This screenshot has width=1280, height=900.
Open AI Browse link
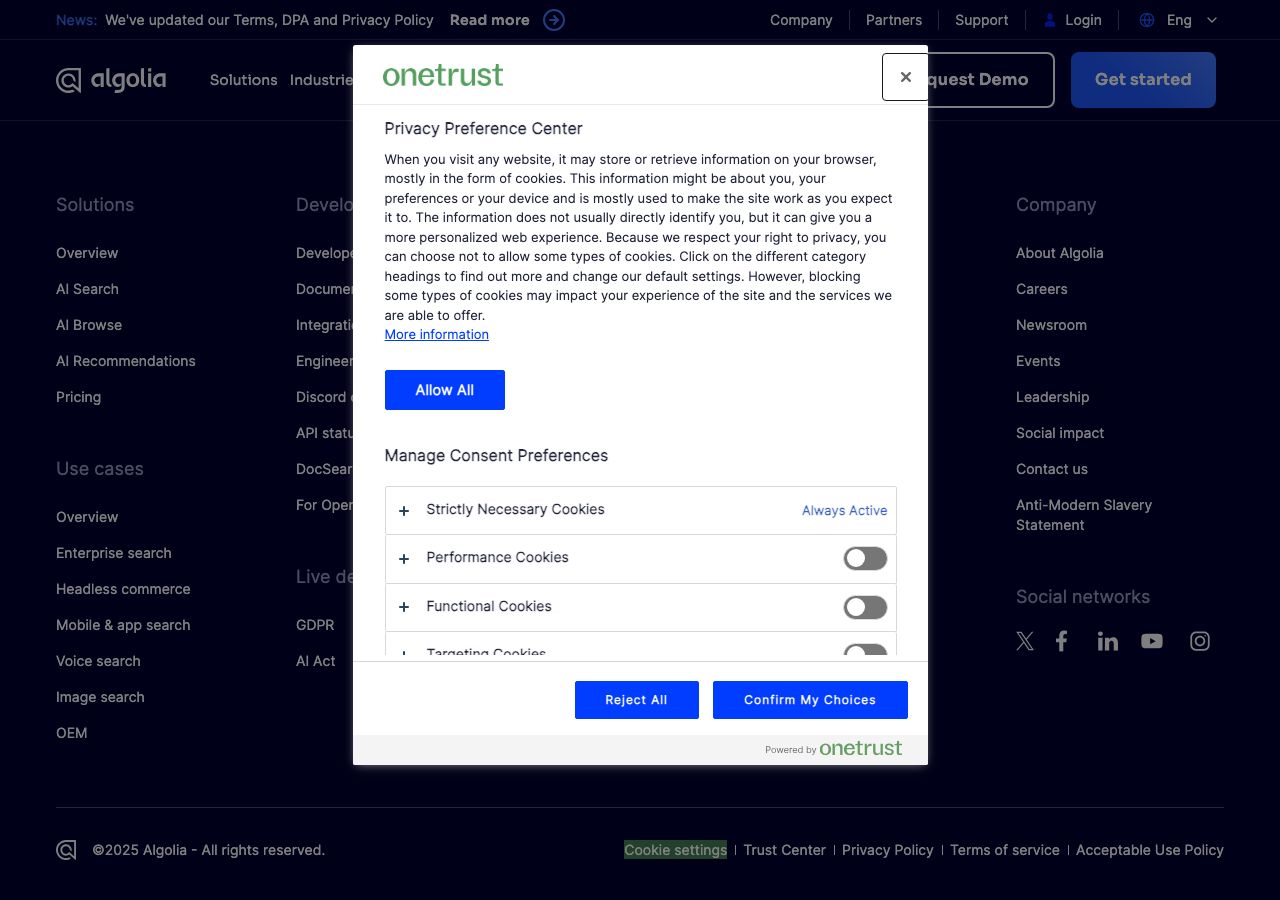click(89, 325)
